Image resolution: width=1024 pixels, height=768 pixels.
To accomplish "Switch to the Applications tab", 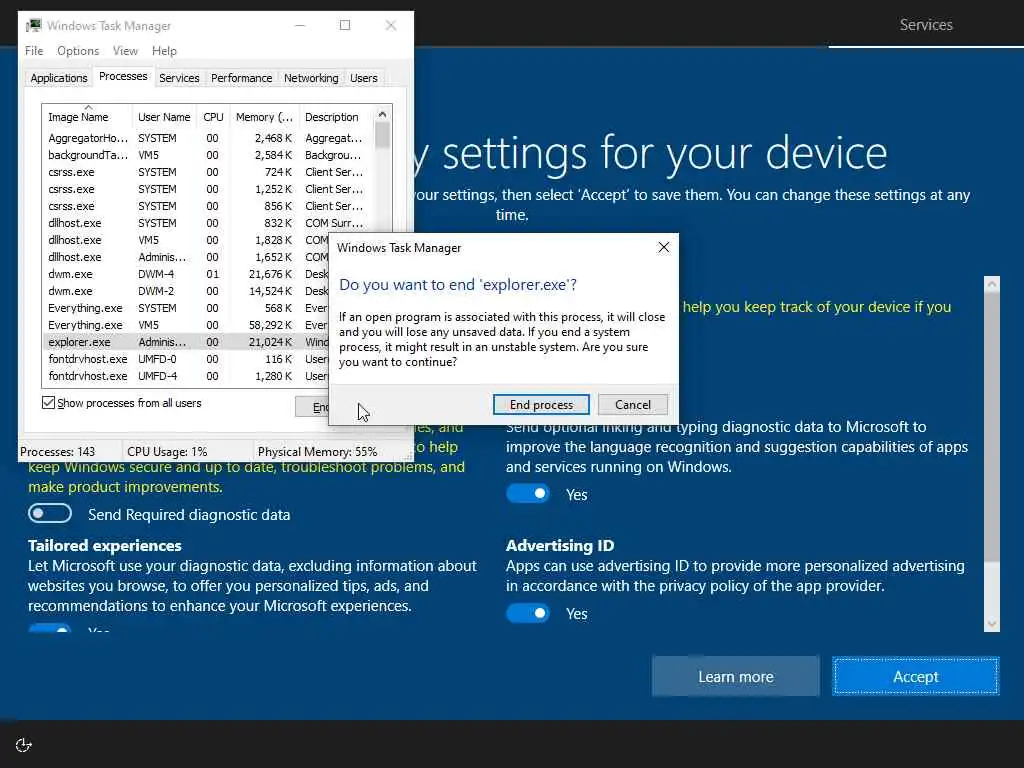I will coord(59,78).
